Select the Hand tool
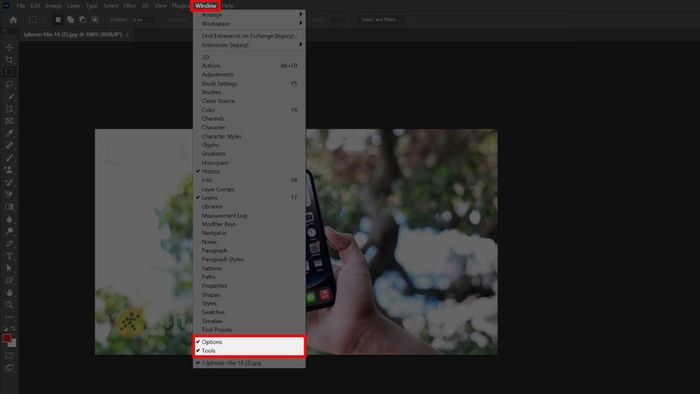This screenshot has height=394, width=700. (x=9, y=293)
